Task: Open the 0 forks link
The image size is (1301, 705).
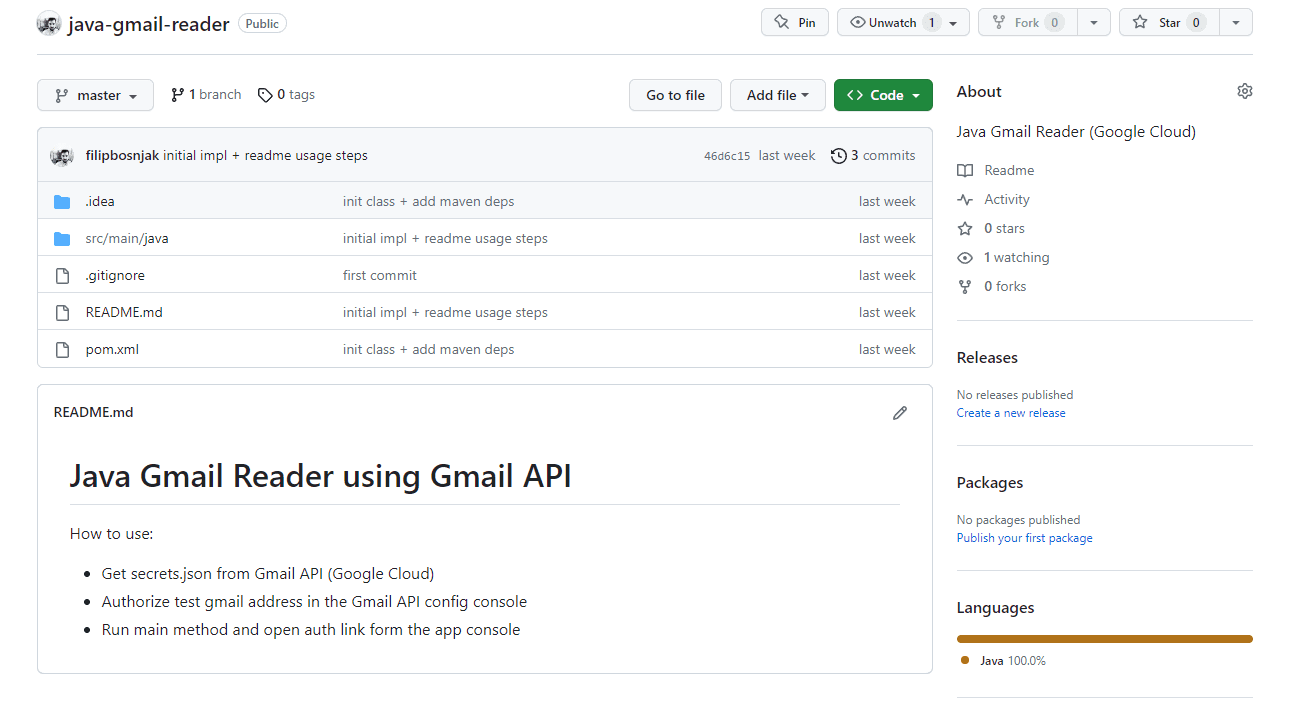Action: 1005,286
